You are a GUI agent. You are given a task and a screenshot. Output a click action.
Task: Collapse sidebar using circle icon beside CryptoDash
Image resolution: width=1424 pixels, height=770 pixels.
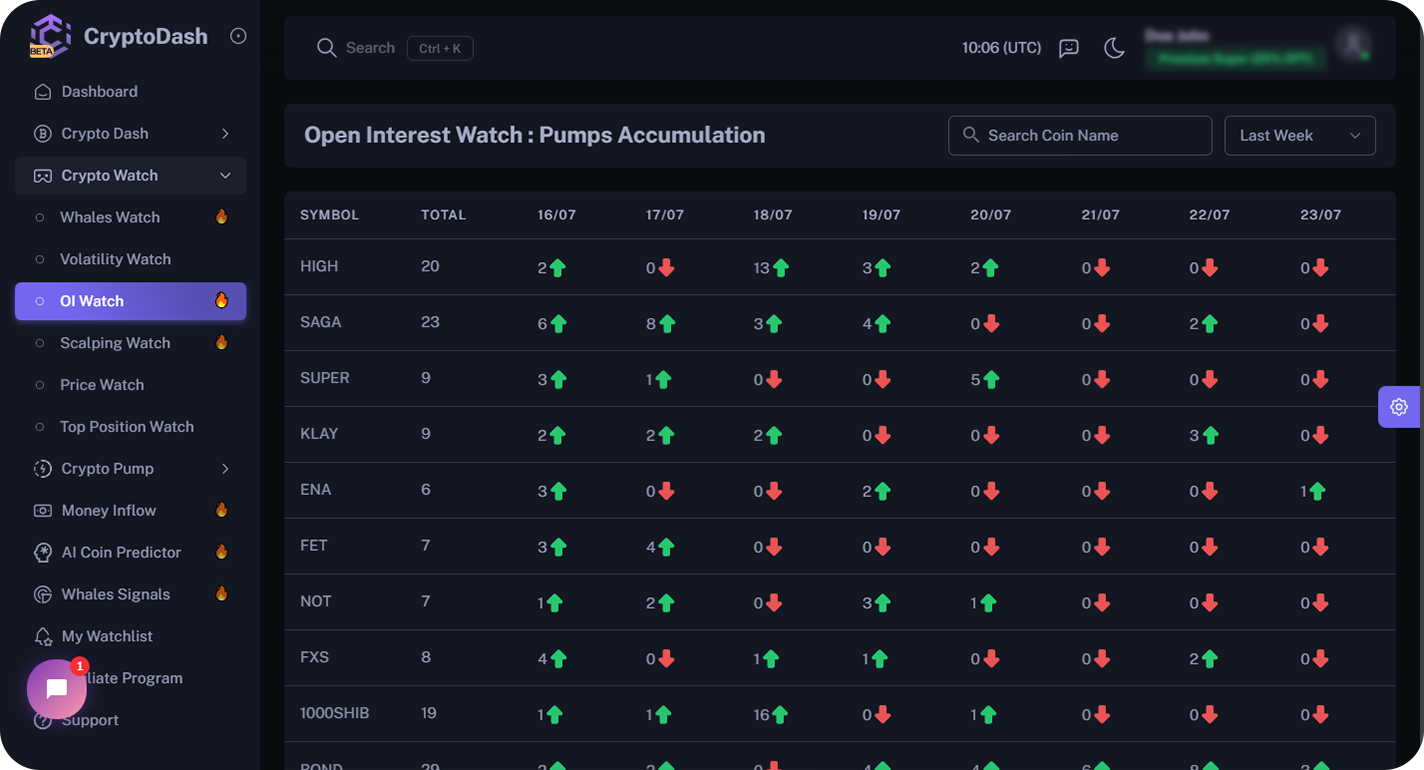click(x=238, y=36)
